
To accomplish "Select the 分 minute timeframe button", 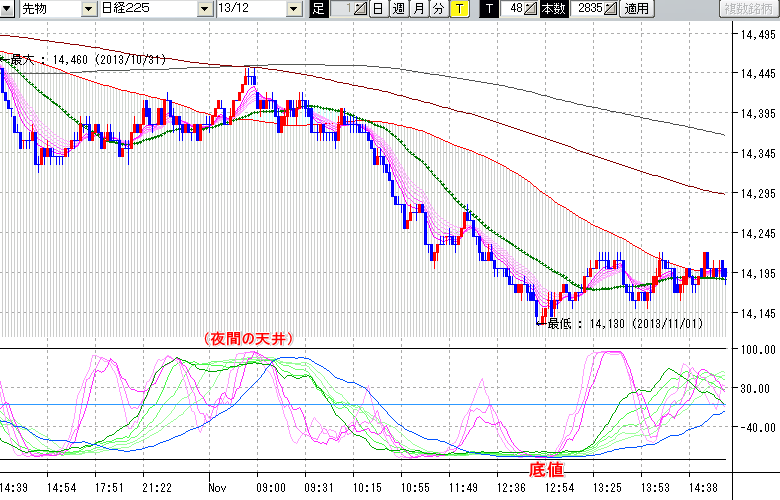I will (438, 9).
